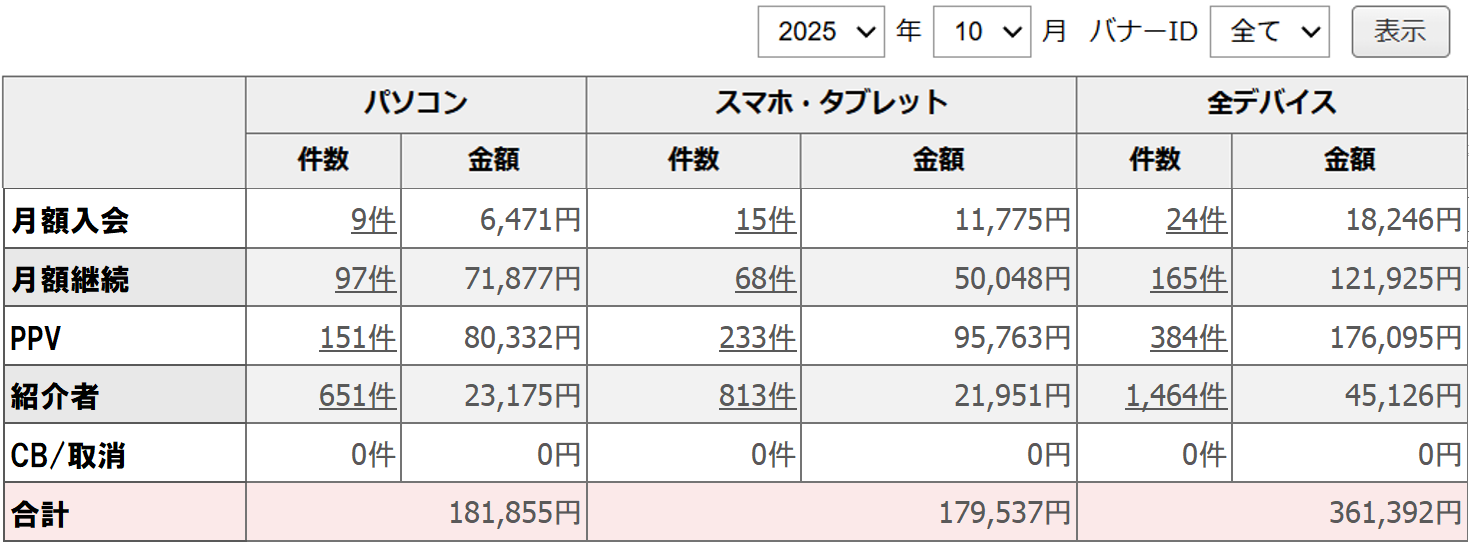Open the バナーID dropdown showing 全て
Image resolution: width=1474 pixels, height=549 pixels.
1268,32
